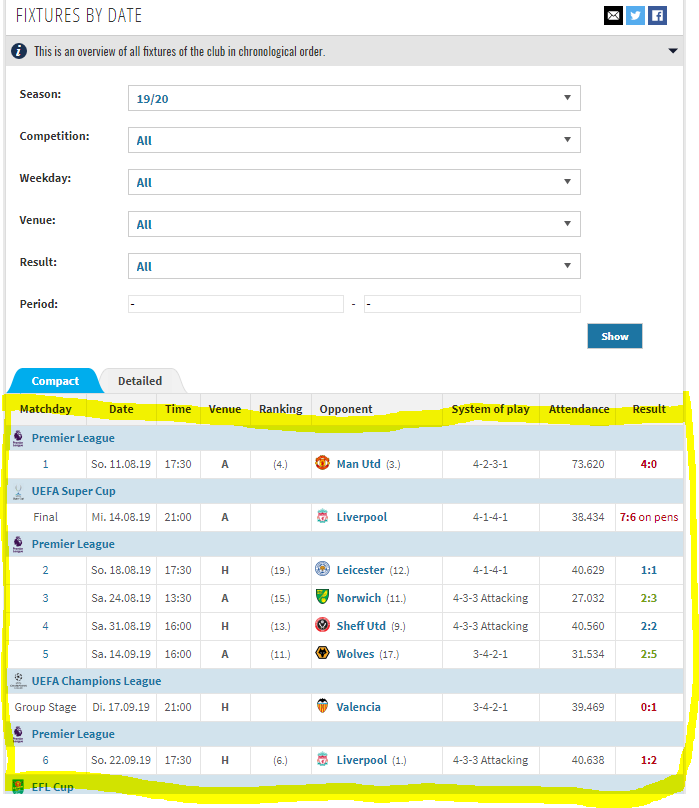Open the Weekday dropdown
Image resolution: width=699 pixels, height=808 pixels.
point(354,182)
